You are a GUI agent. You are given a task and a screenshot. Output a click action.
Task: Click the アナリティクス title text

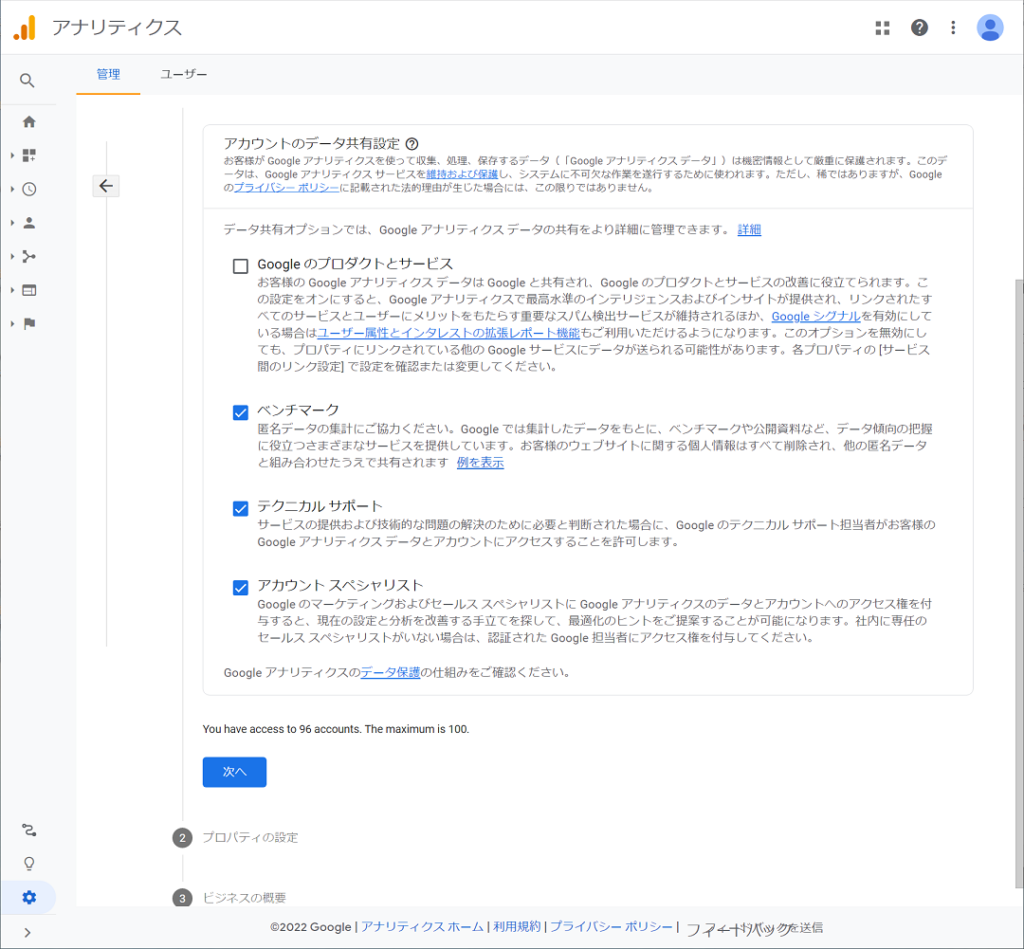point(117,27)
